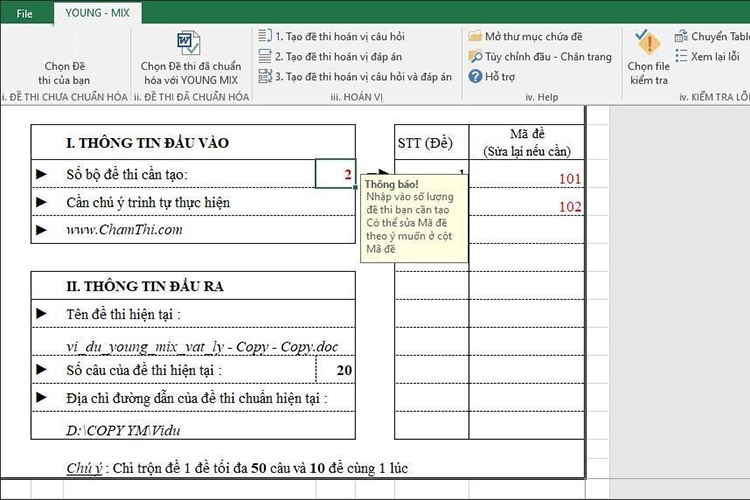The image size is (750, 500).
Task: Click the blue question mark help icon
Action: (475, 76)
